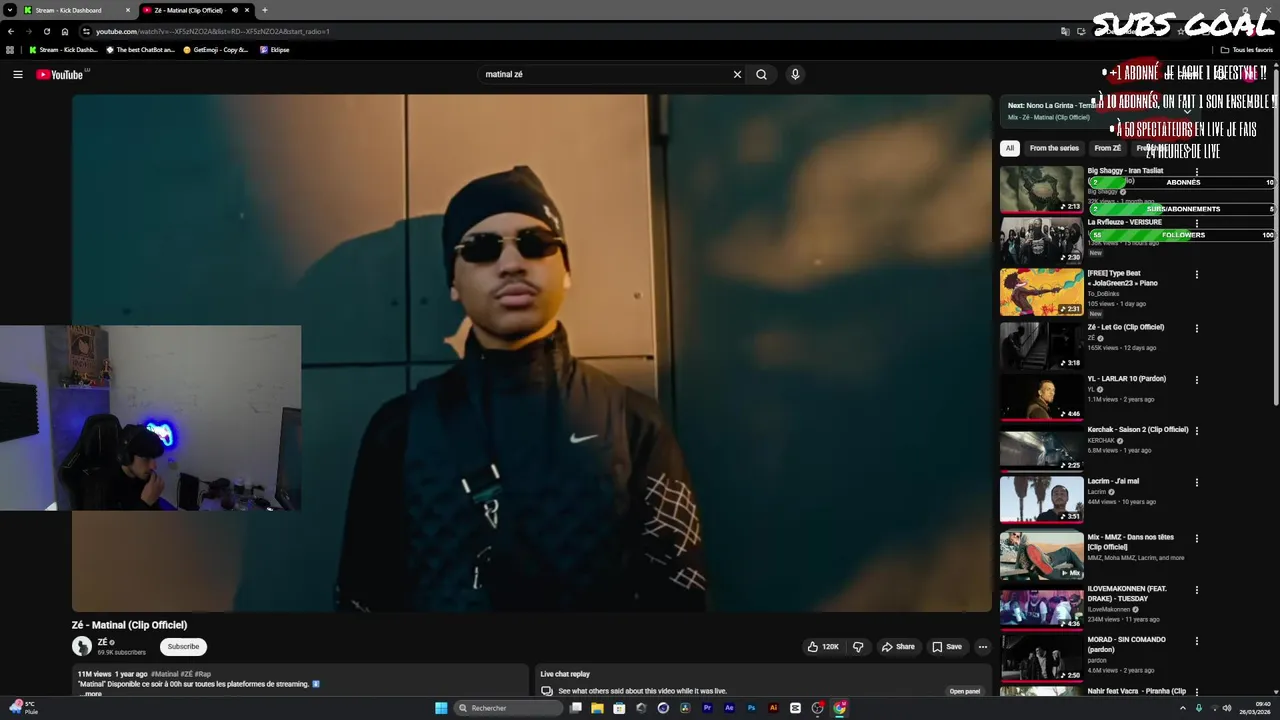1280x720 pixels.
Task: Save the video to a playlist
Action: pyautogui.click(x=947, y=647)
